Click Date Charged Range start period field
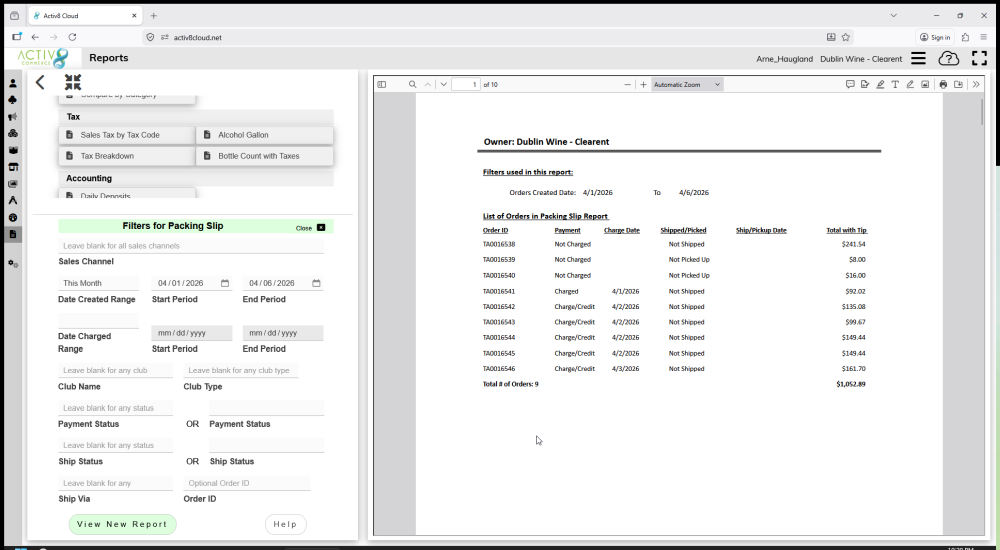This screenshot has width=1000, height=550. tap(191, 333)
